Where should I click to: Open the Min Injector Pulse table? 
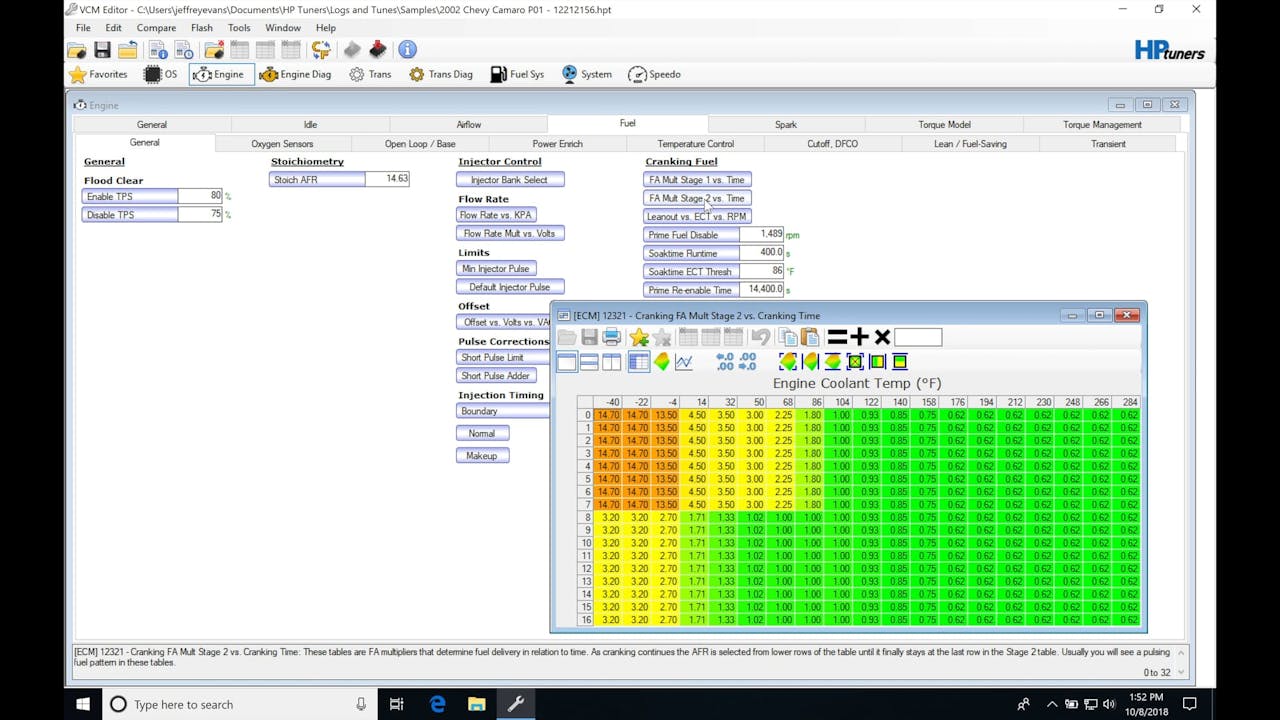point(496,269)
